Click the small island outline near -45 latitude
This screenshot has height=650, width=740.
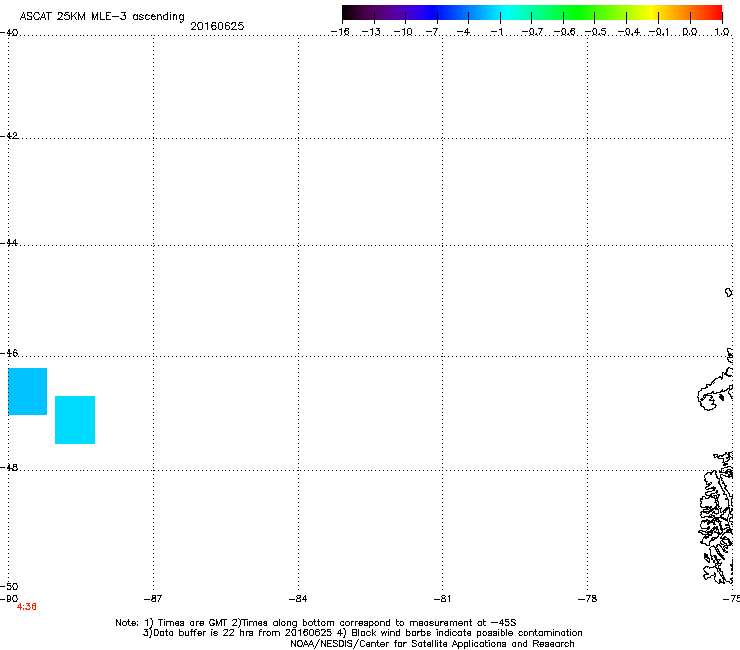point(729,293)
